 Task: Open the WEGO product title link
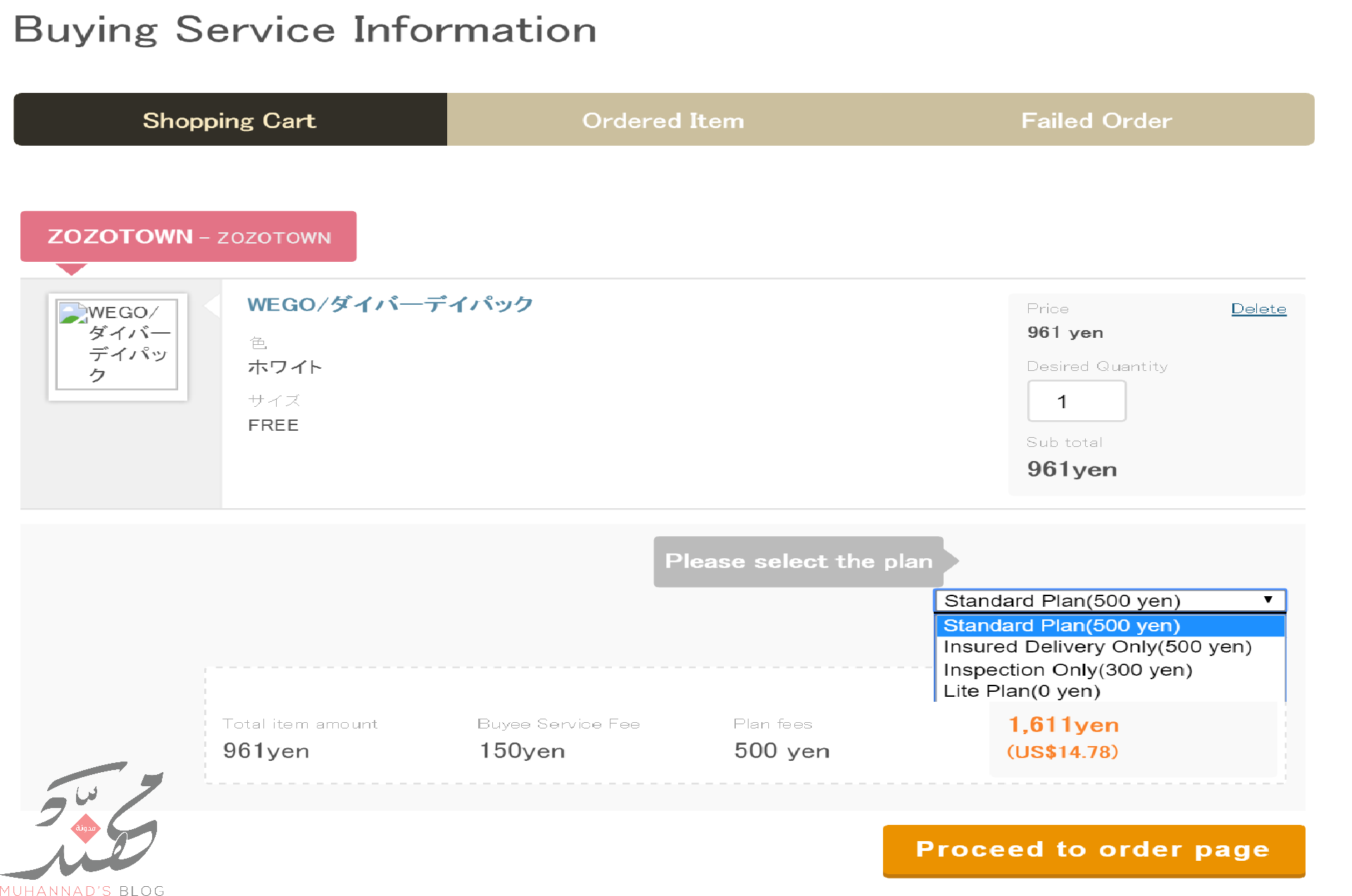[x=389, y=304]
